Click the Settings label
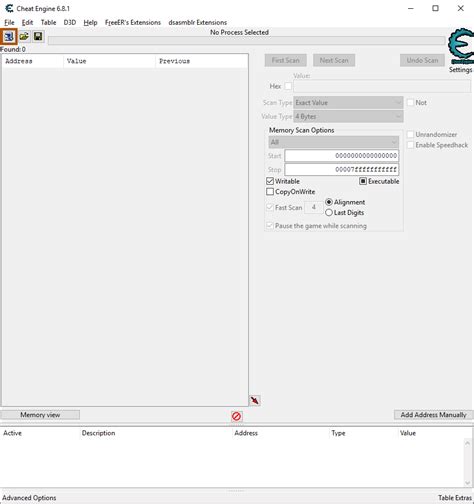This screenshot has height=504, width=474. pos(460,70)
